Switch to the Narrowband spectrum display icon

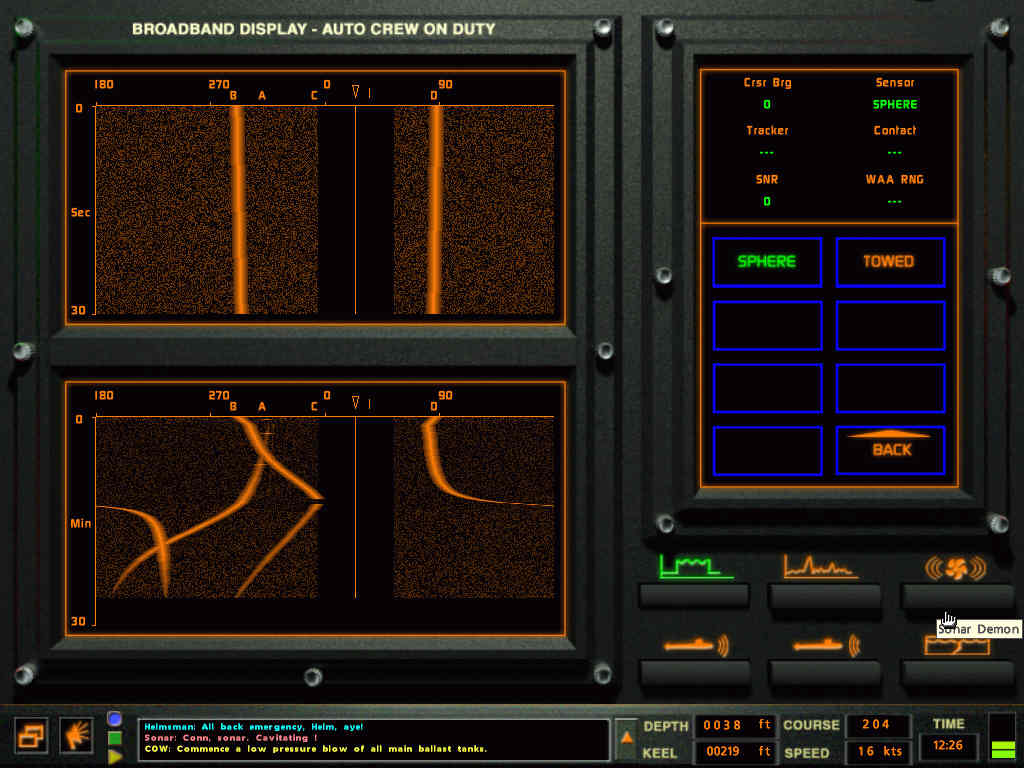coord(821,567)
